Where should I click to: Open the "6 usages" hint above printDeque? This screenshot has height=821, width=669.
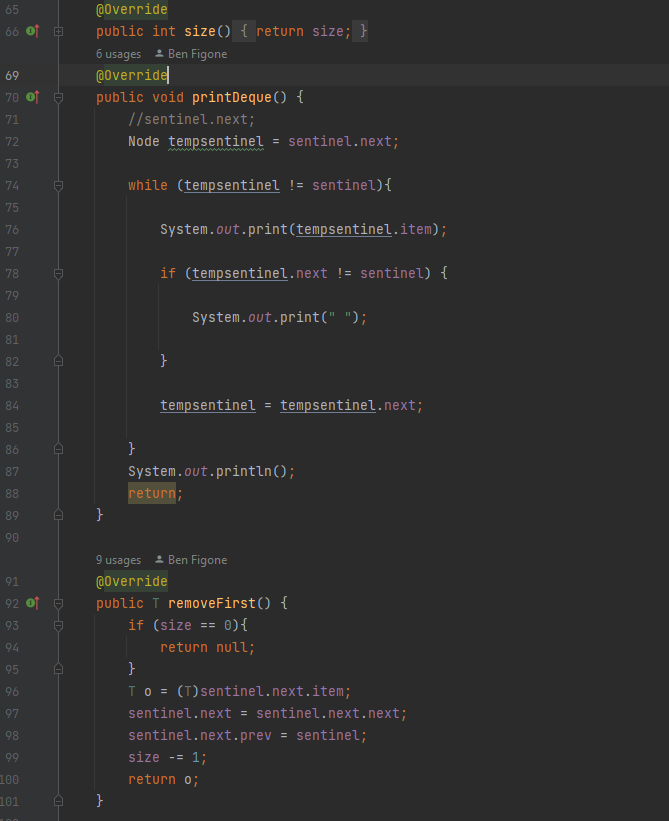(118, 54)
